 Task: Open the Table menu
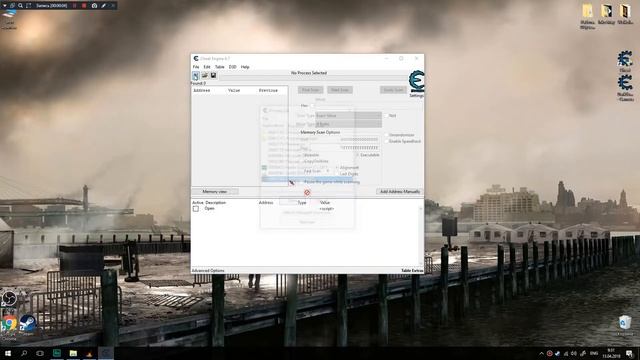(x=220, y=67)
